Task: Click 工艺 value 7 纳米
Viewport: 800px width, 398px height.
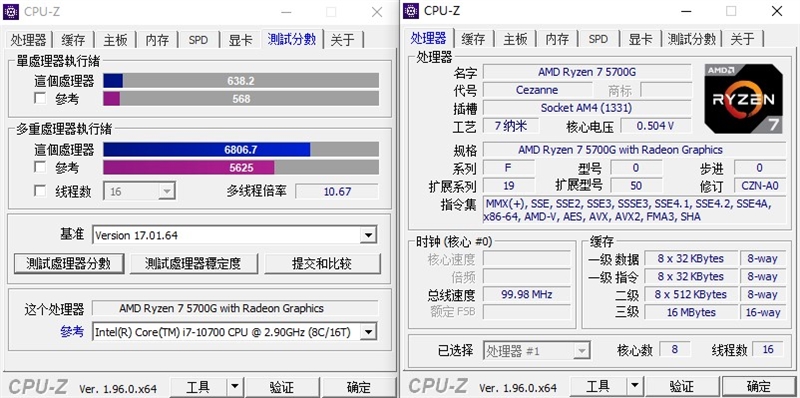Action: pos(511,126)
